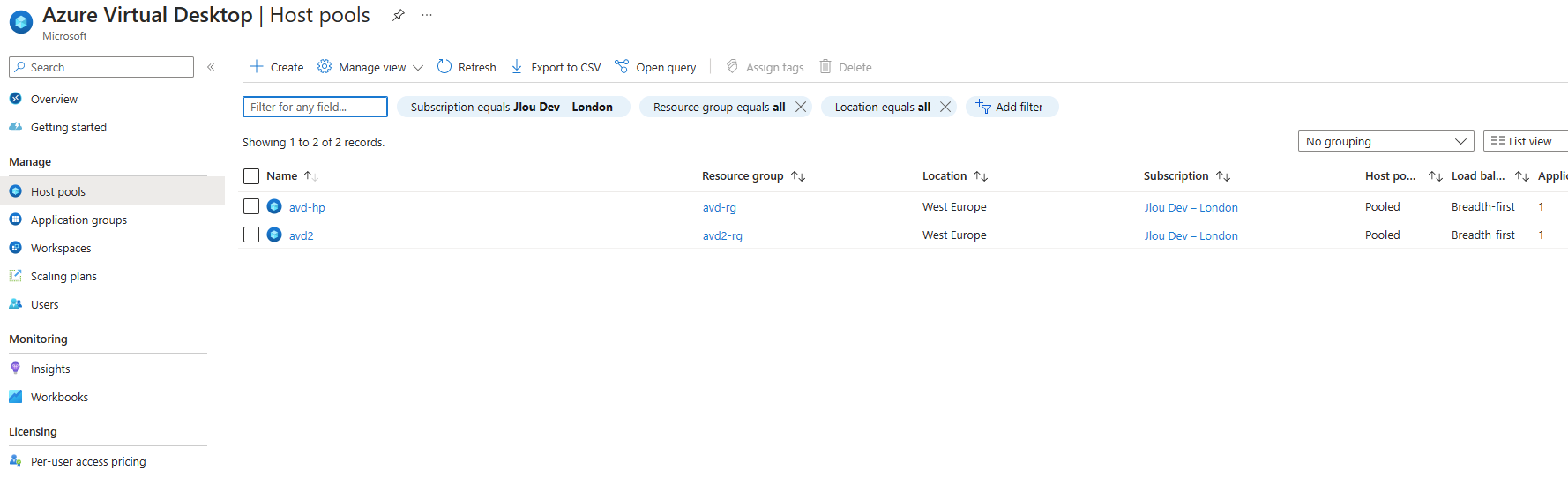Expand the Manage view dropdown chevron
This screenshot has width=1568, height=477.
tap(418, 67)
